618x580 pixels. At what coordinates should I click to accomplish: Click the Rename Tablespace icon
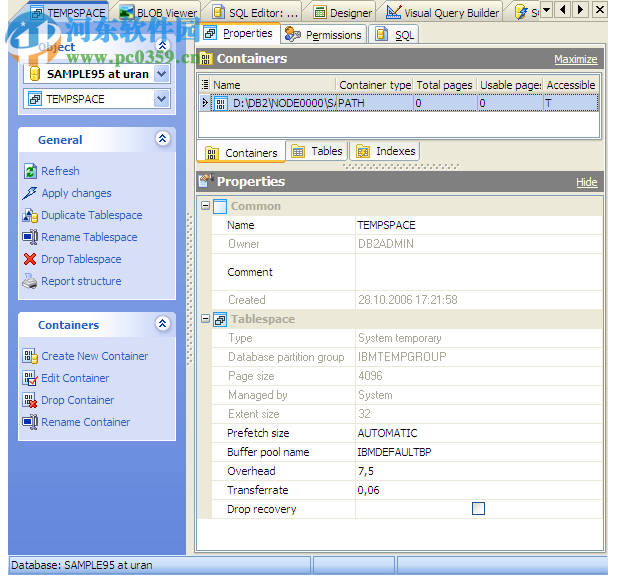(x=30, y=237)
